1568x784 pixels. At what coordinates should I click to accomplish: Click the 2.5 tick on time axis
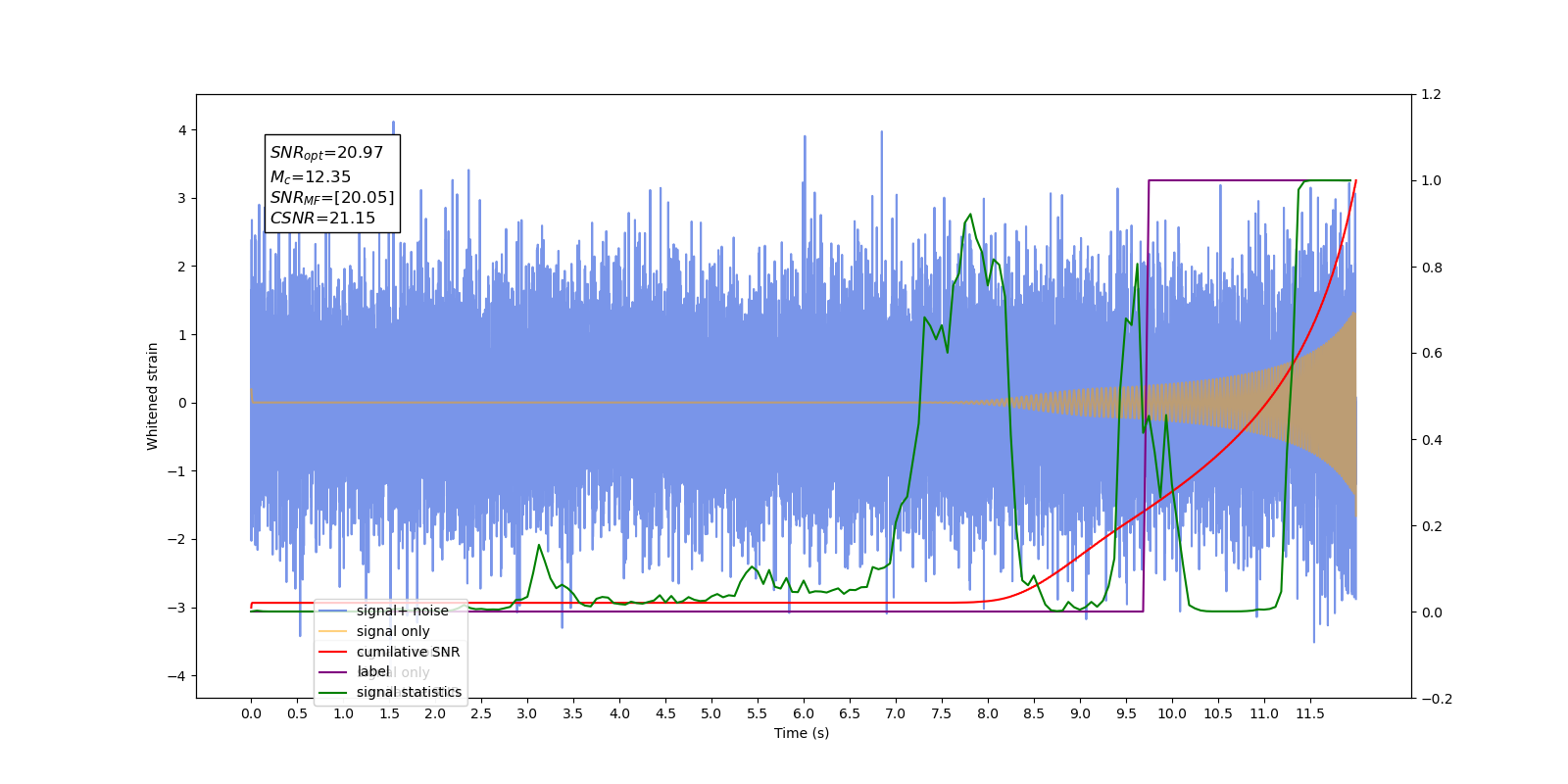[481, 713]
